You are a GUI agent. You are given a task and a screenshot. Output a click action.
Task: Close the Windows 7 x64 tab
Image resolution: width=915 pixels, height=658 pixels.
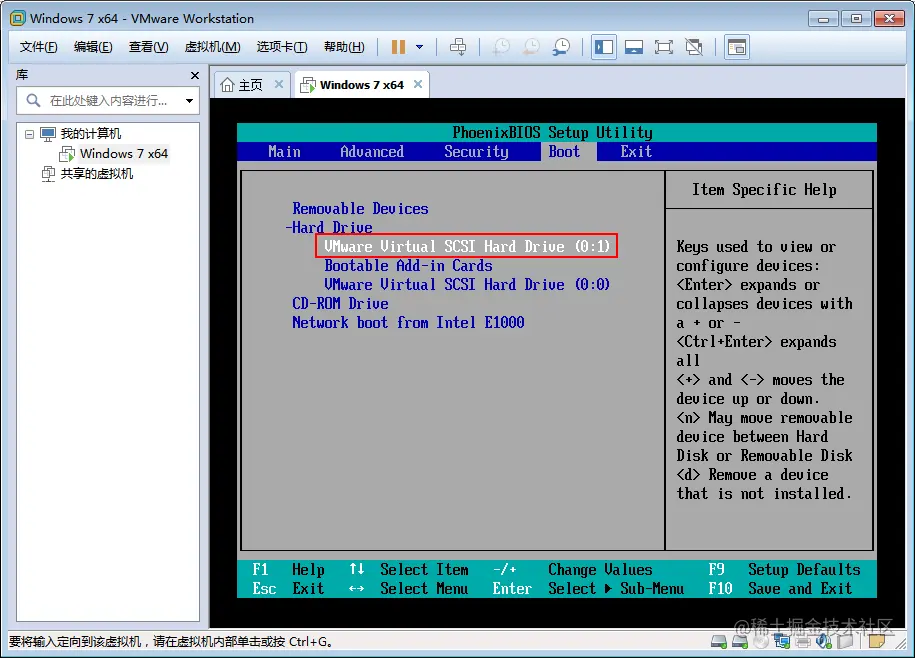[x=418, y=84]
